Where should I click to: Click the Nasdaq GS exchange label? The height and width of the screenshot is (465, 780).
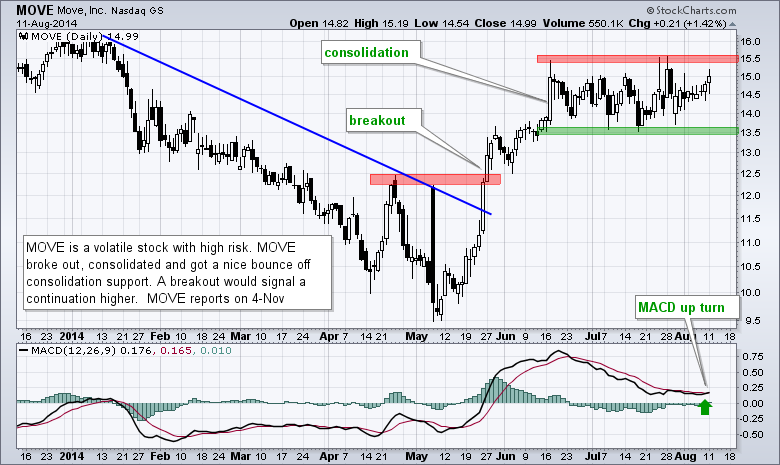point(137,10)
